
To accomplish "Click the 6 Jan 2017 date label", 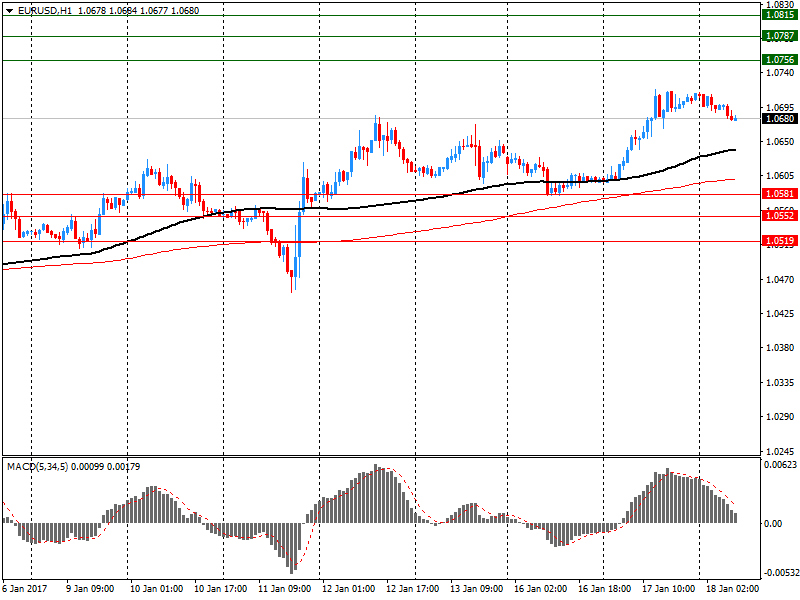I will coord(24,589).
